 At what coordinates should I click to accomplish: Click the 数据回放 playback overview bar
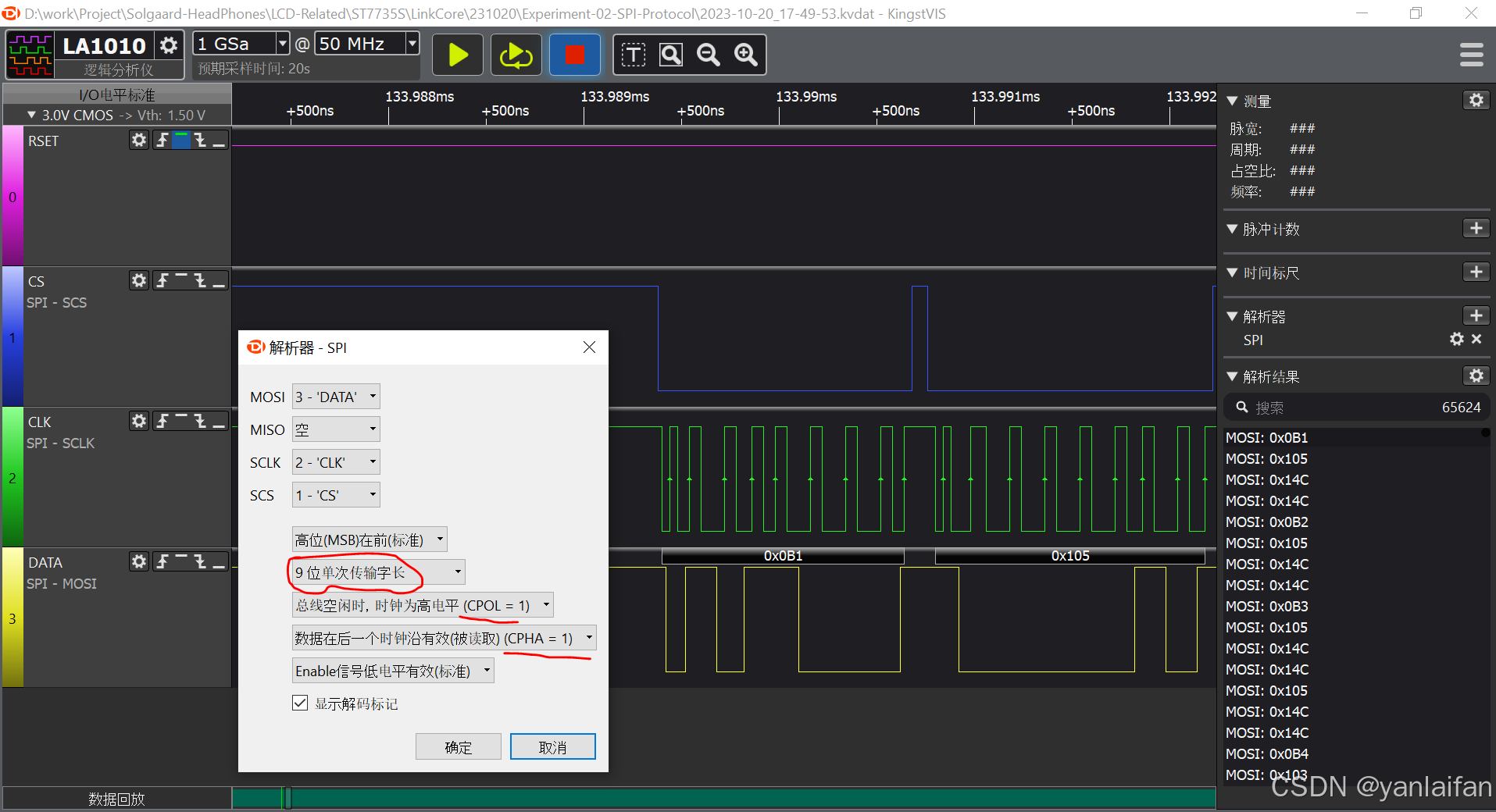tap(723, 798)
